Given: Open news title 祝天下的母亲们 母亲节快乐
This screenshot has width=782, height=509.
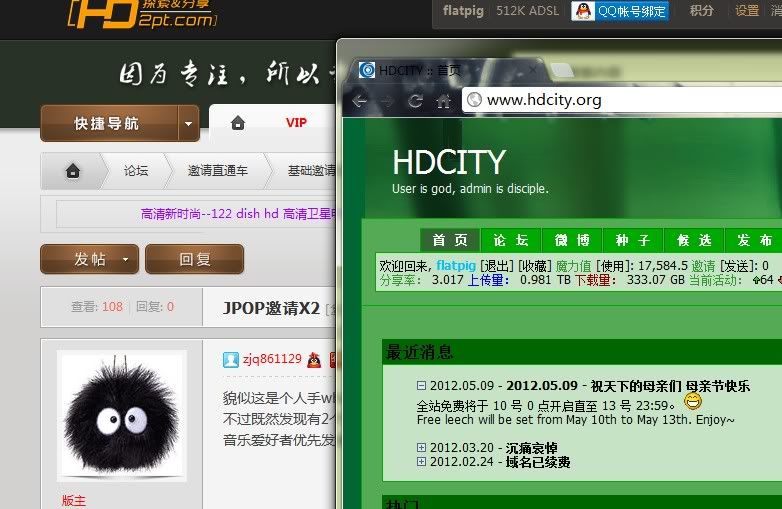Looking at the screenshot, I should [x=670, y=386].
